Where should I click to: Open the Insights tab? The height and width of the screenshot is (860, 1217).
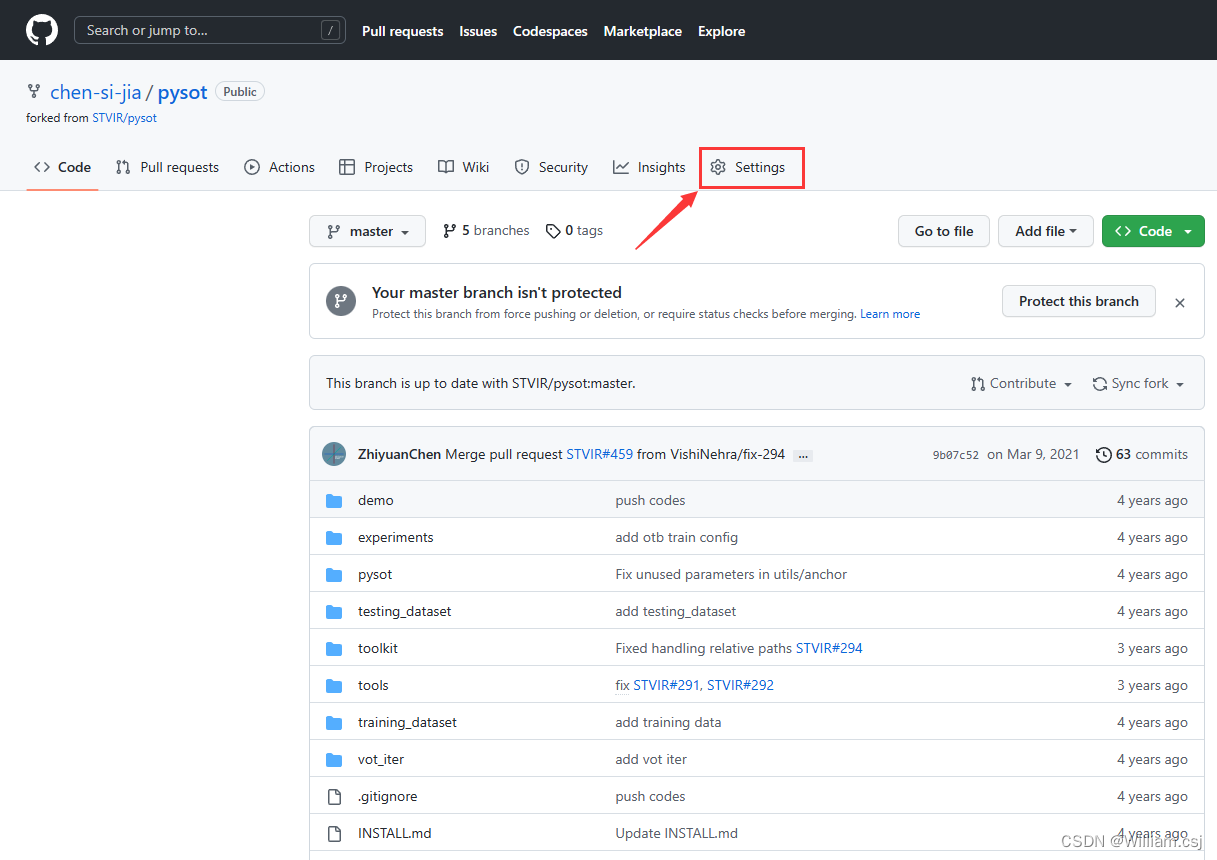[649, 167]
